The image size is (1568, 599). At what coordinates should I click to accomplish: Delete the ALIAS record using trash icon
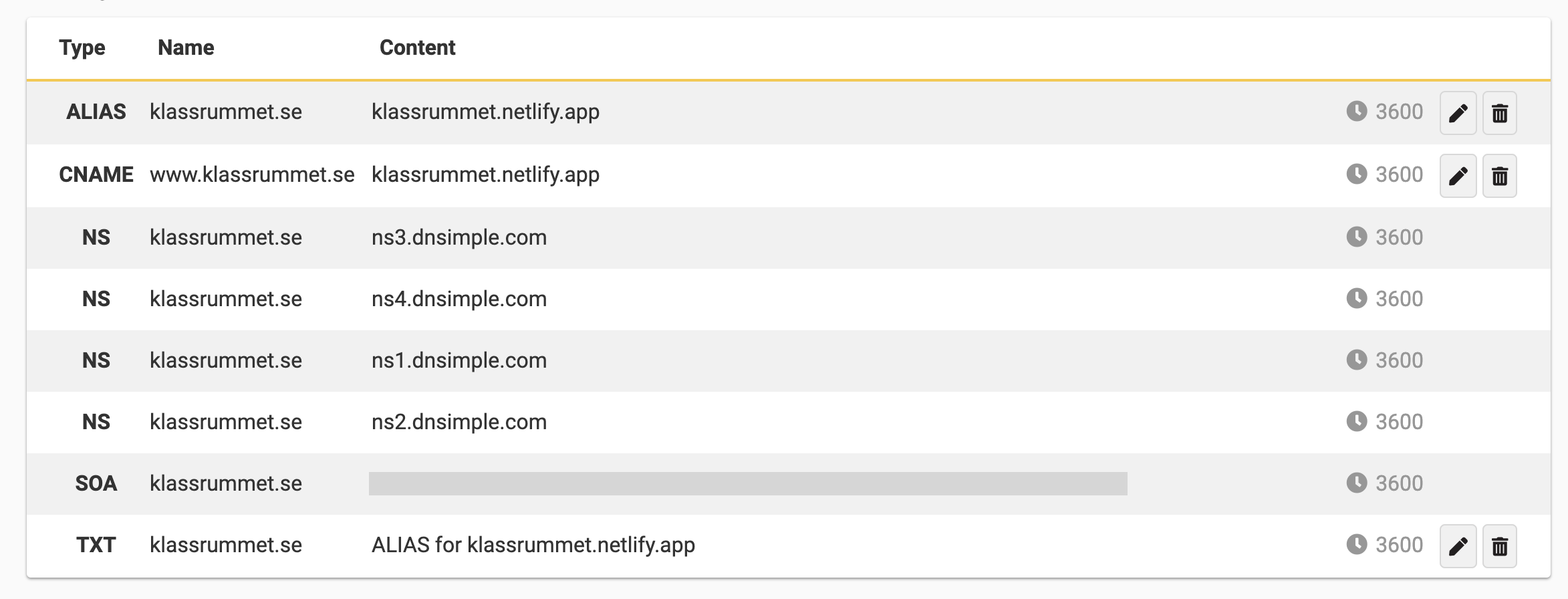[x=1500, y=113]
